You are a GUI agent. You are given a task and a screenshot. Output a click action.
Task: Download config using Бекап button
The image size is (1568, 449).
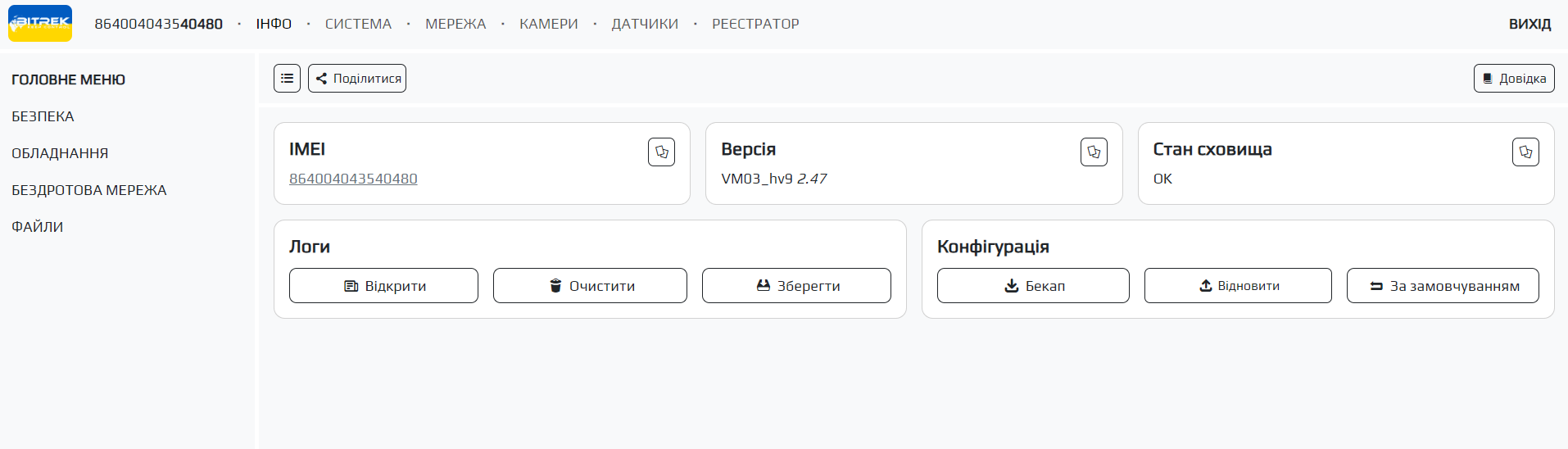click(x=1033, y=286)
